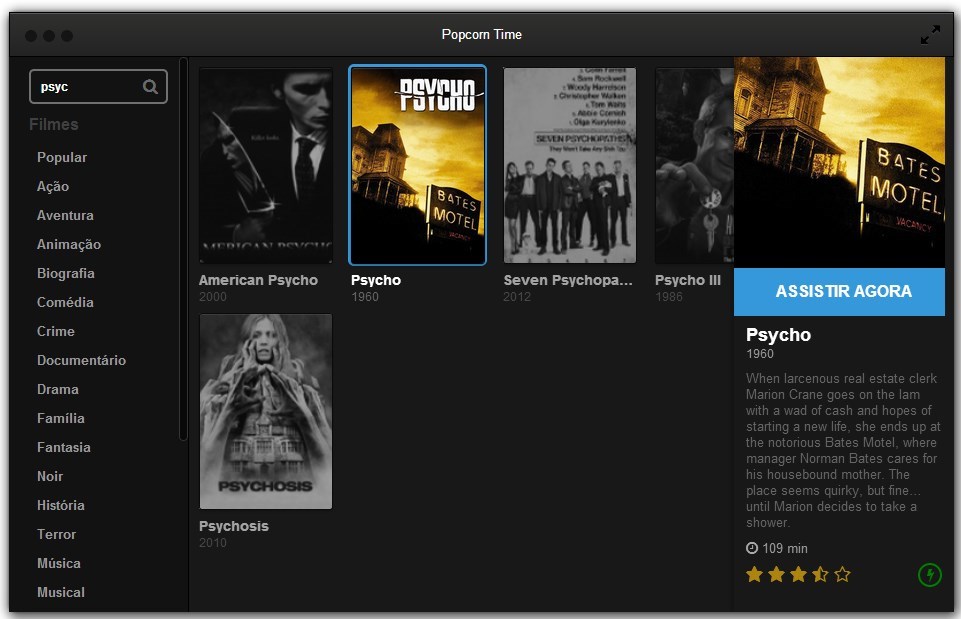This screenshot has width=961, height=619.
Task: Browse the Terror genre
Action: (56, 534)
